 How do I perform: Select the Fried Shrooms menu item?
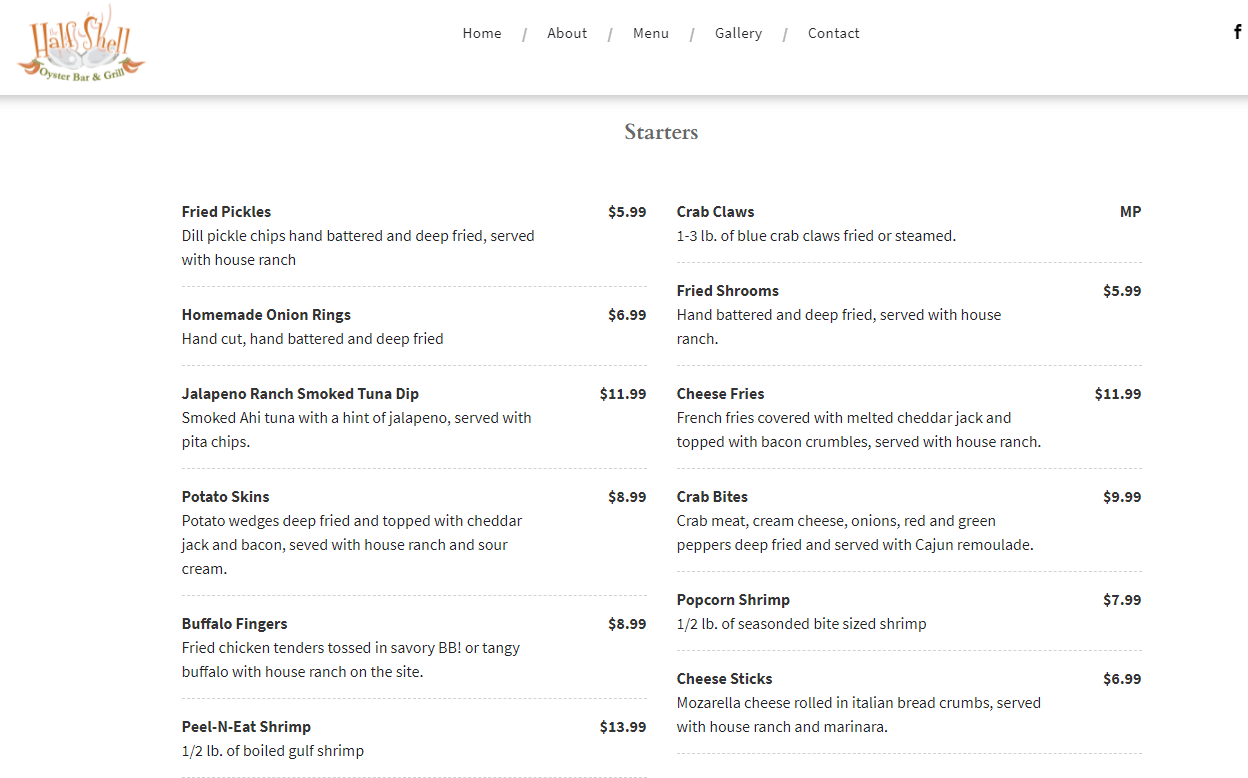click(x=727, y=291)
